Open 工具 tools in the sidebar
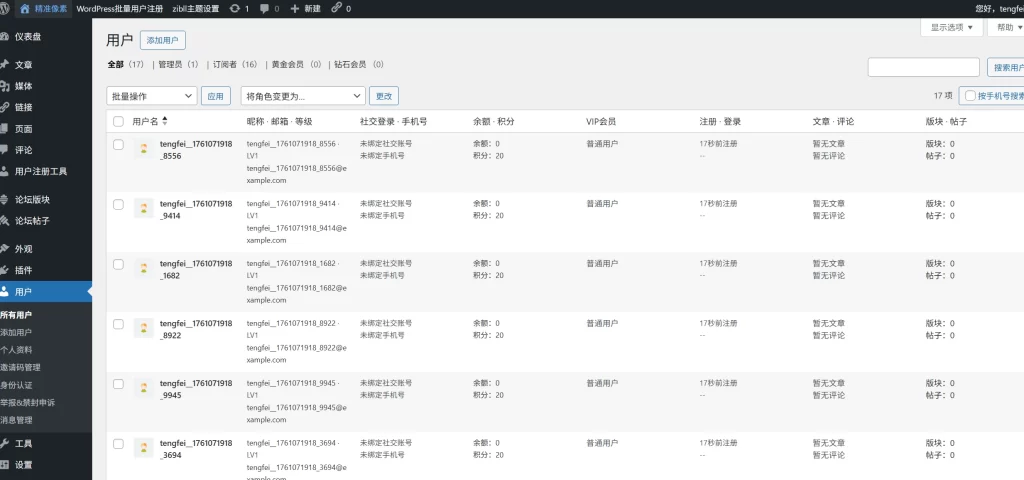Viewport: 1024px width, 480px height. tap(23, 443)
